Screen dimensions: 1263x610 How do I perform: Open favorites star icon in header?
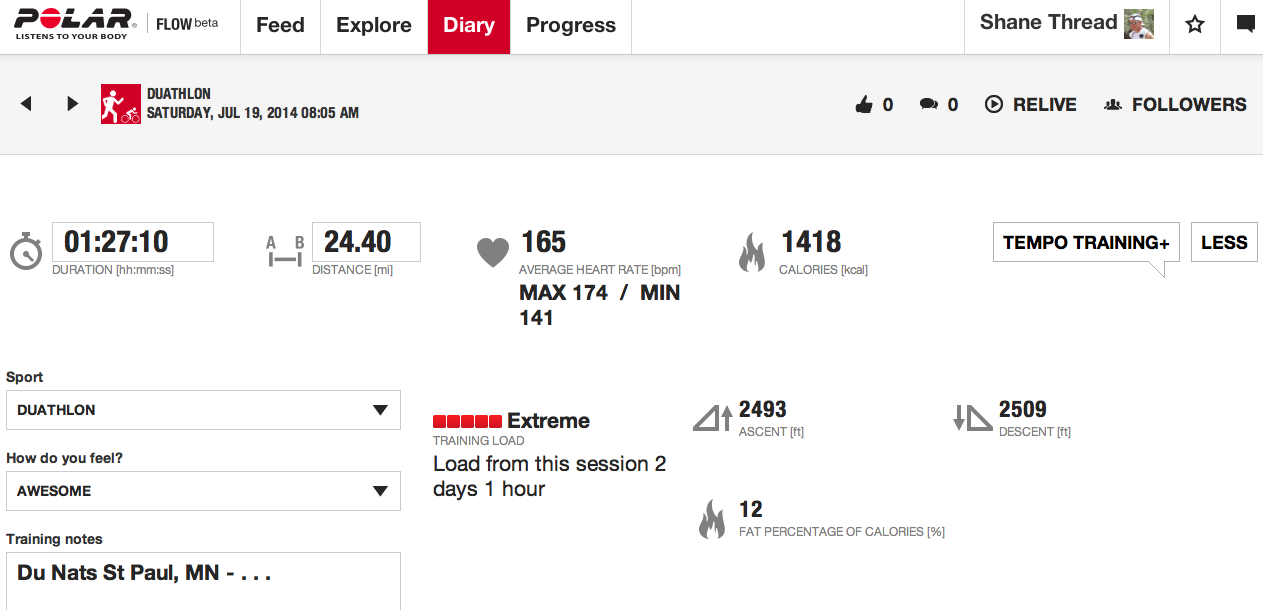[x=1195, y=25]
